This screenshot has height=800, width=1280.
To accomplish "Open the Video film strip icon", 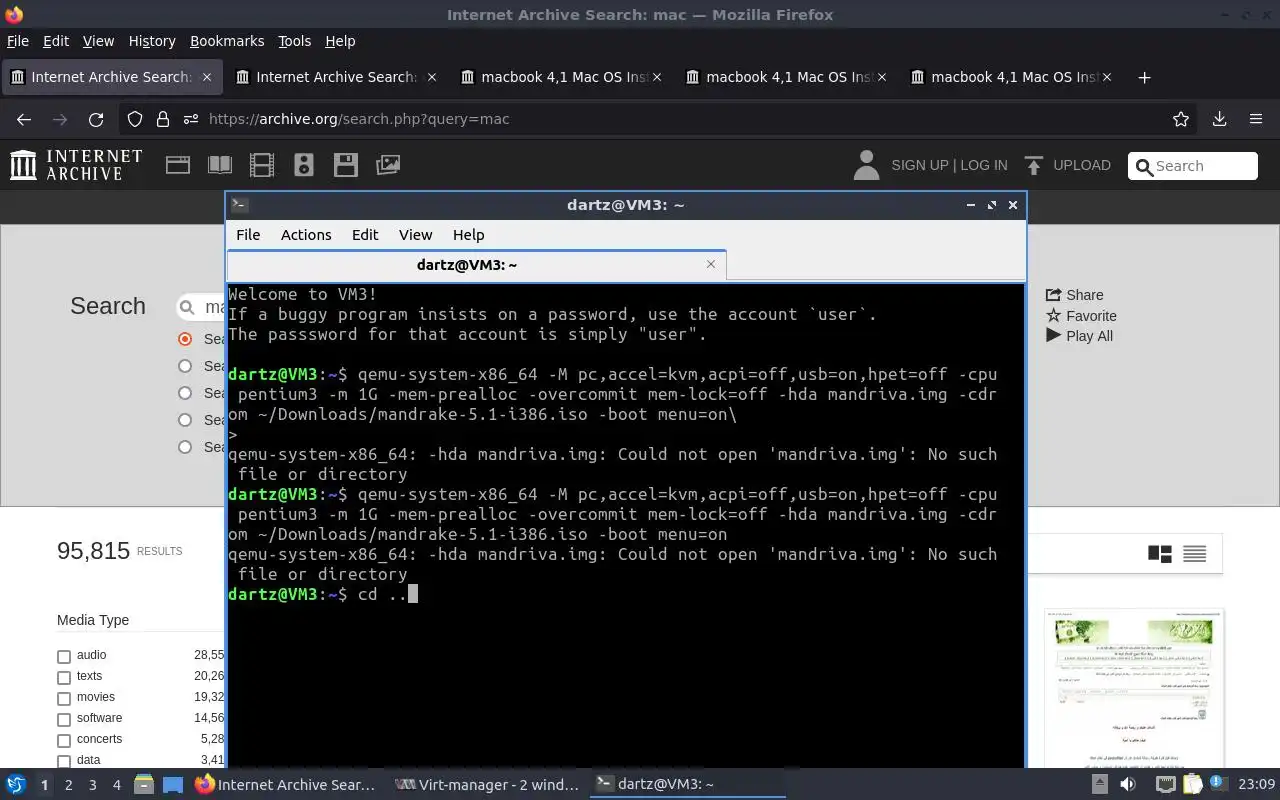I will tap(262, 165).
